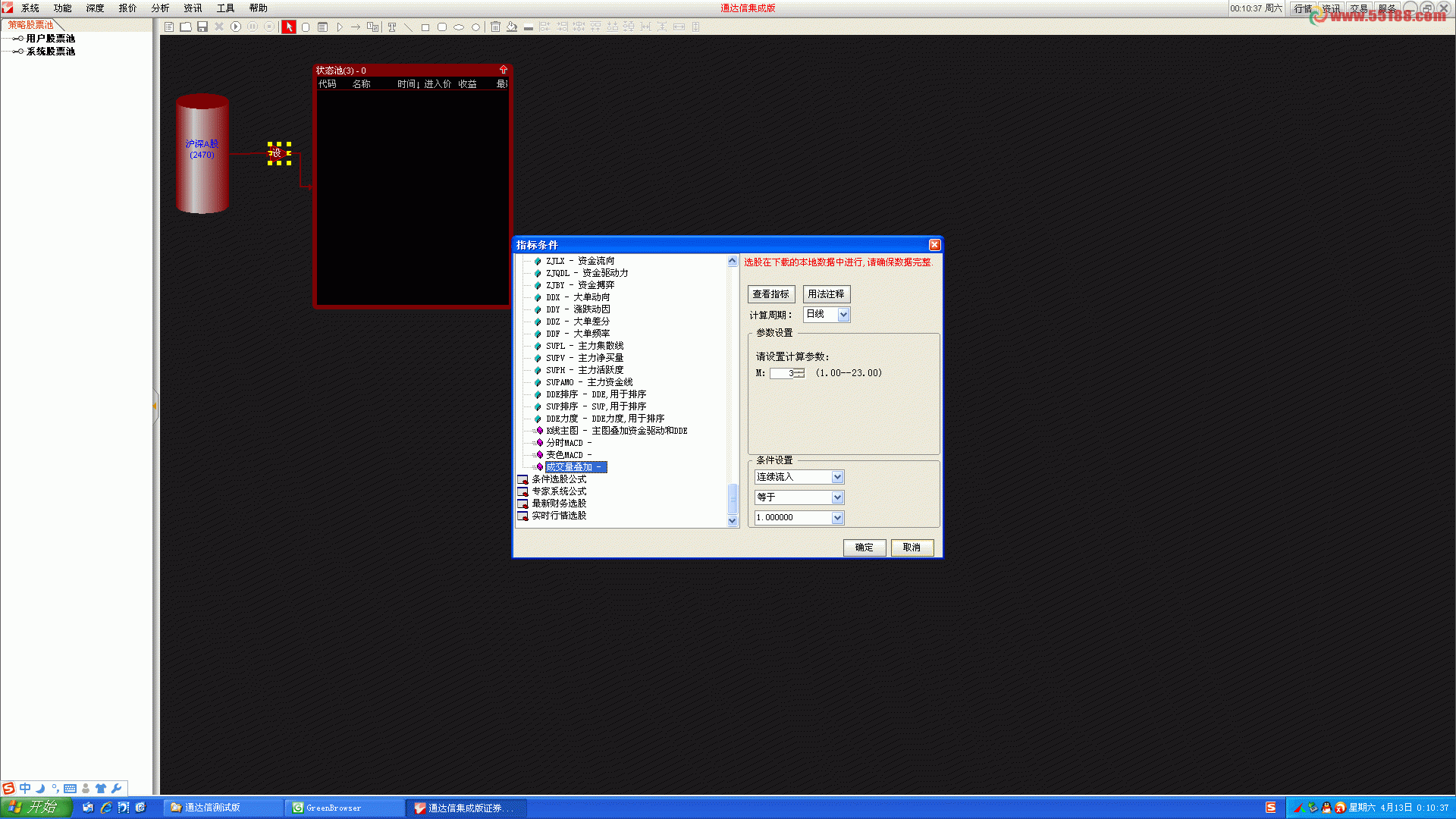Viewport: 1456px width, 819px height.
Task: Click the 用法注释 button
Action: tap(826, 294)
